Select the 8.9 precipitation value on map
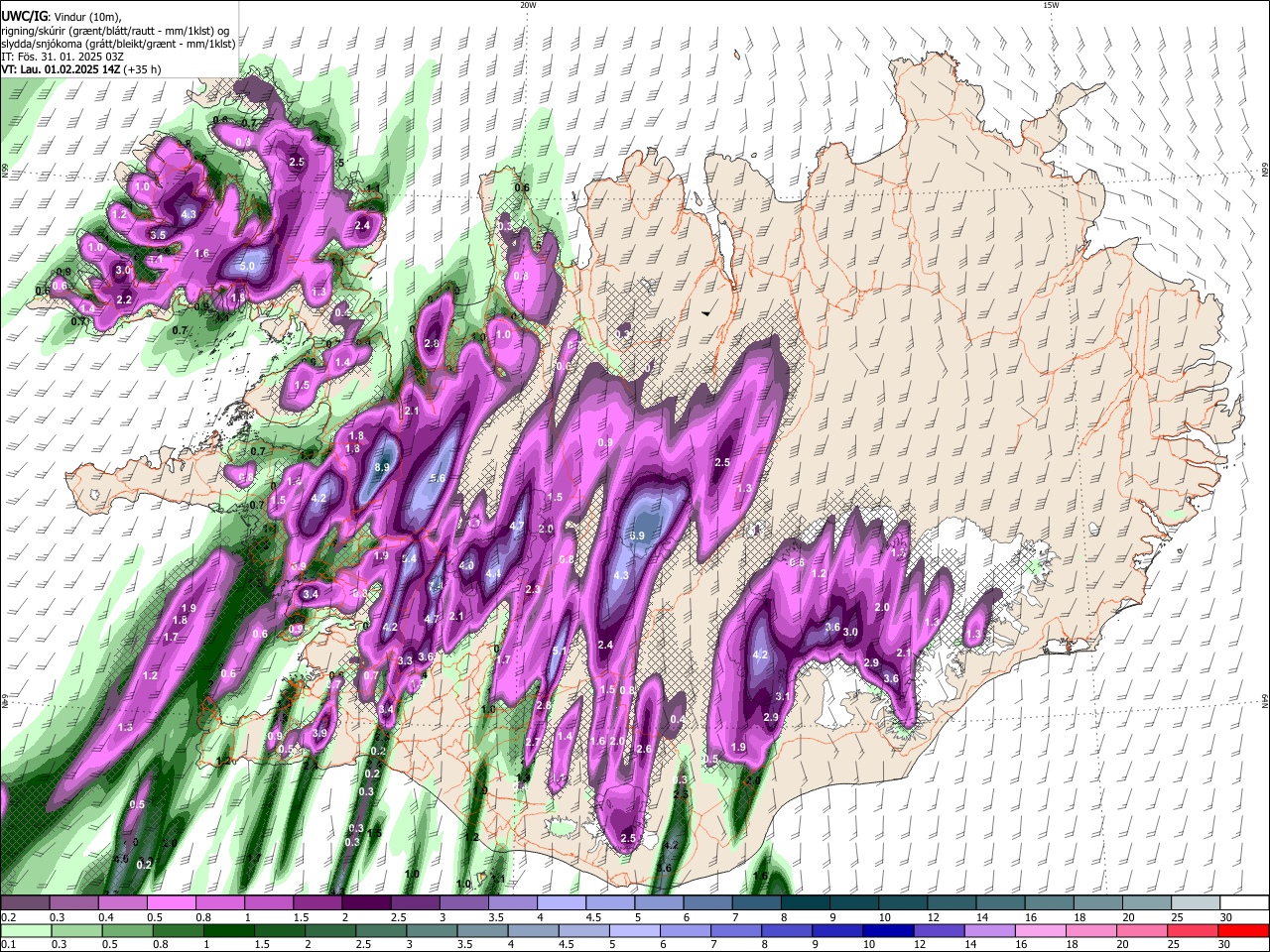This screenshot has width=1270, height=952. tap(382, 467)
